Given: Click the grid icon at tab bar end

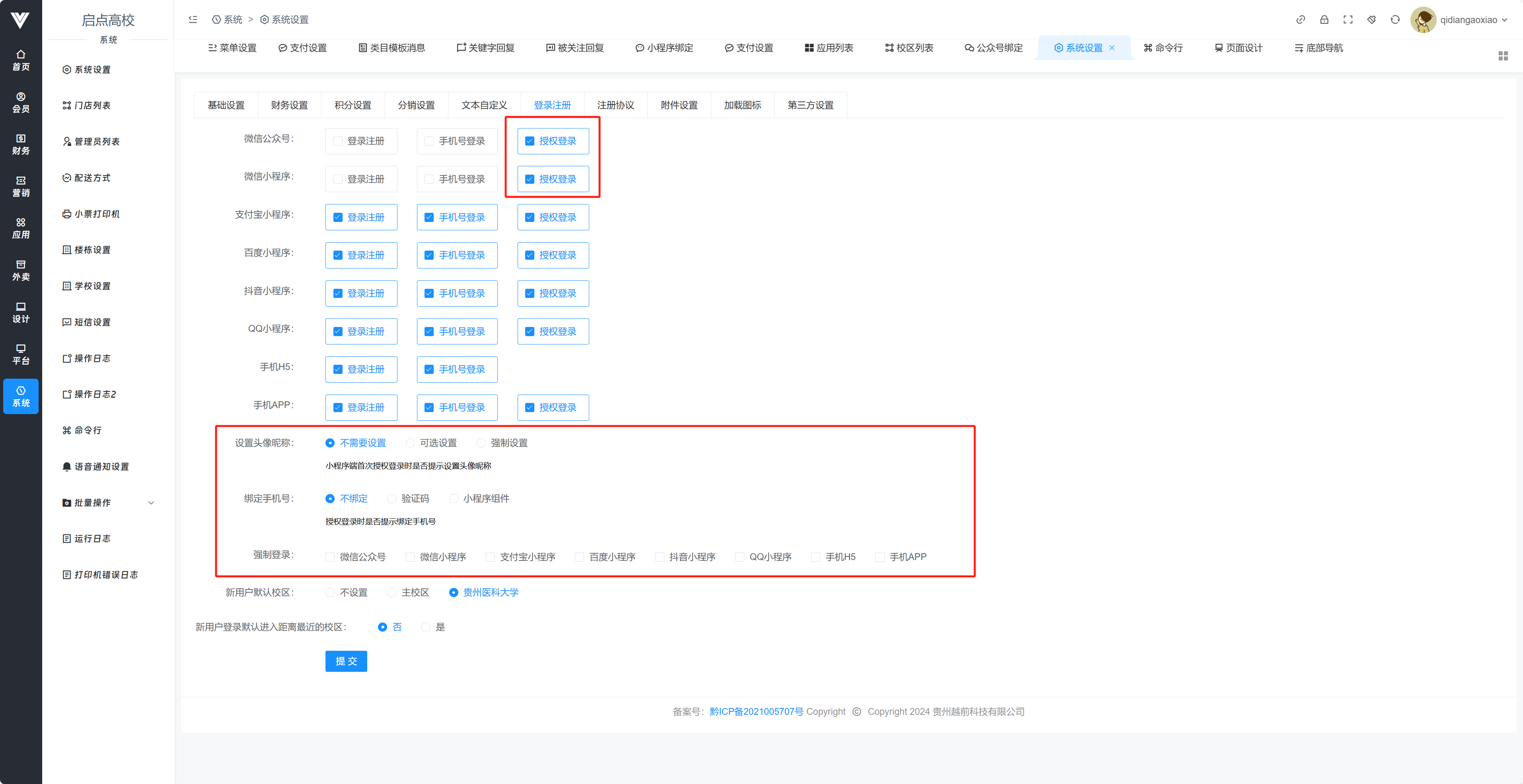Looking at the screenshot, I should click(x=1503, y=56).
